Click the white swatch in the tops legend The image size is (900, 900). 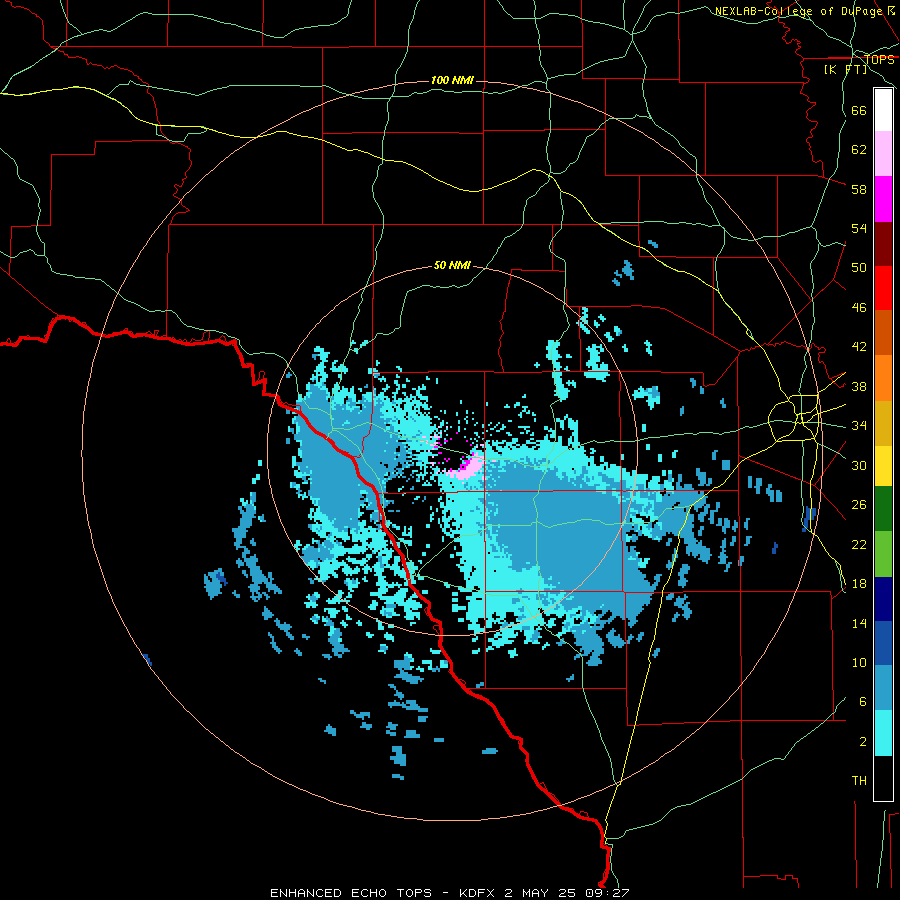tap(883, 110)
